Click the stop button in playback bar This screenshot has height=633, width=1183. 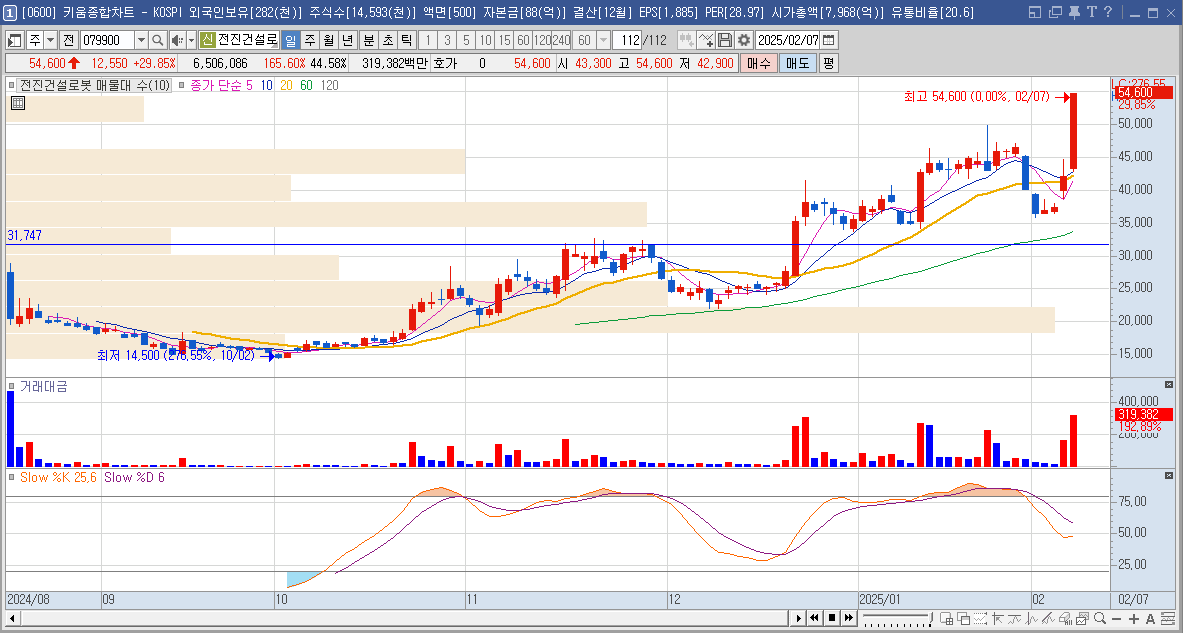pyautogui.click(x=832, y=618)
